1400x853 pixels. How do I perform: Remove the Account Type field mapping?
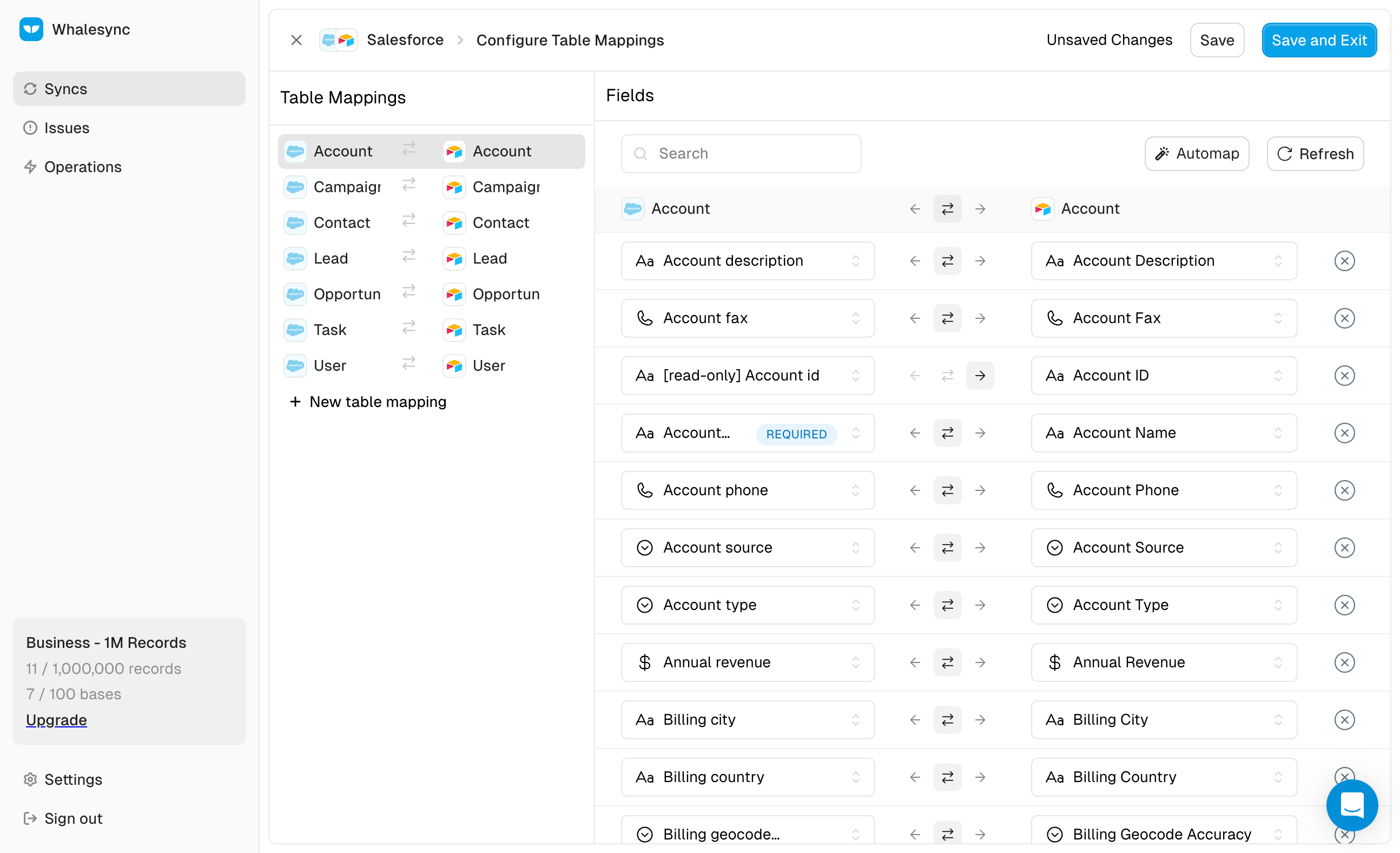tap(1344, 605)
